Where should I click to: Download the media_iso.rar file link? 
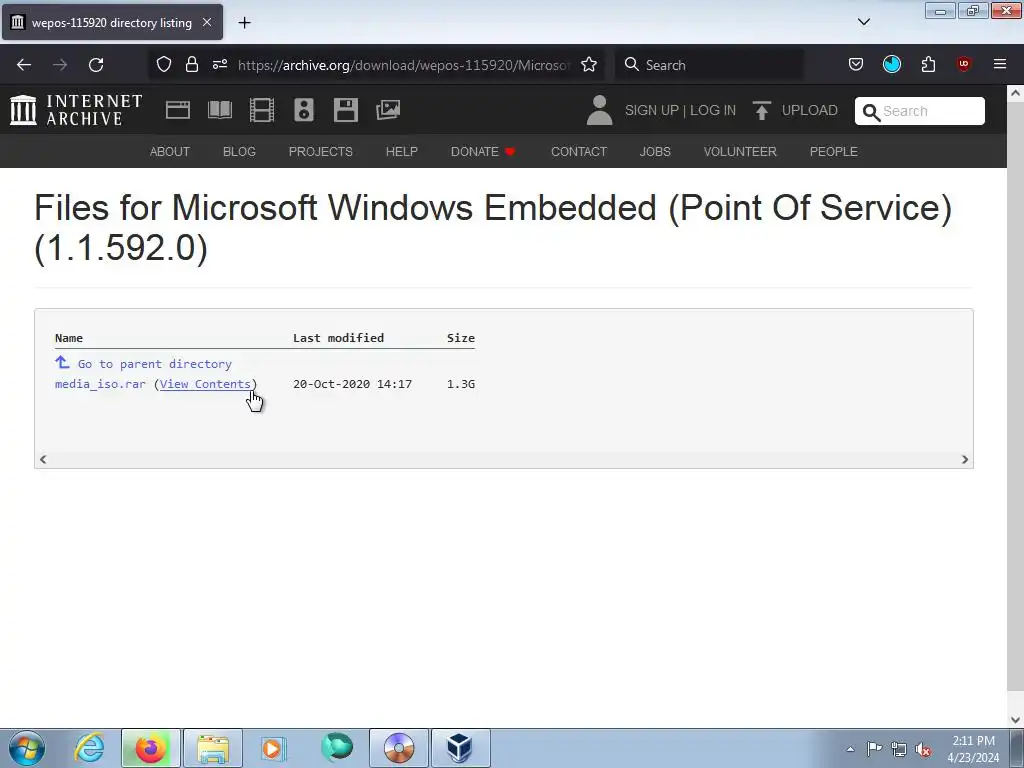(x=101, y=384)
